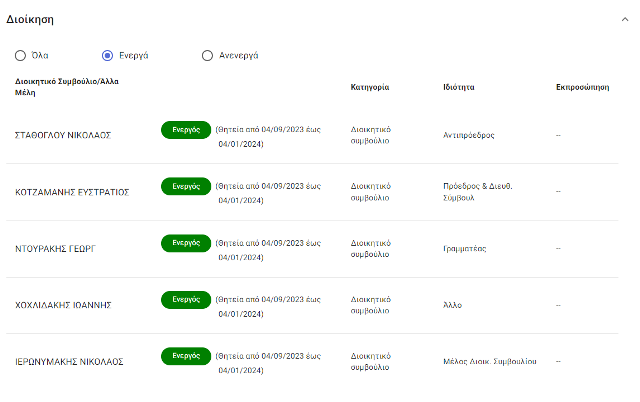Click the name ΚΟΤΖΑΜΑΝΗΣ ΕΥΣΤΡΑΤΙΟΣ

pyautogui.click(x=72, y=192)
